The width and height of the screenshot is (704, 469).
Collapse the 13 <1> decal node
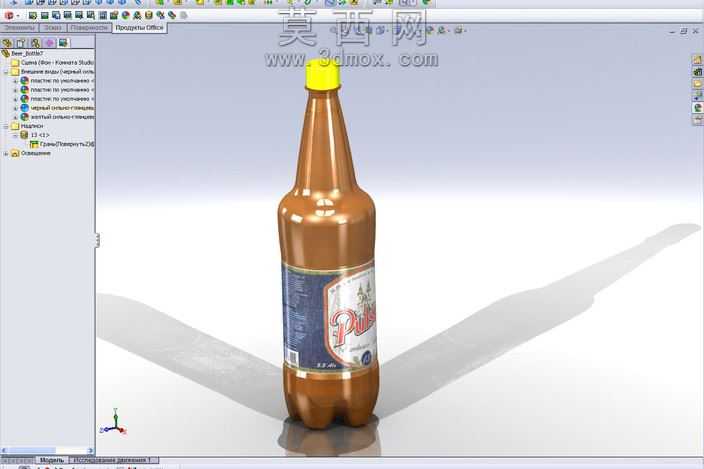[15, 135]
